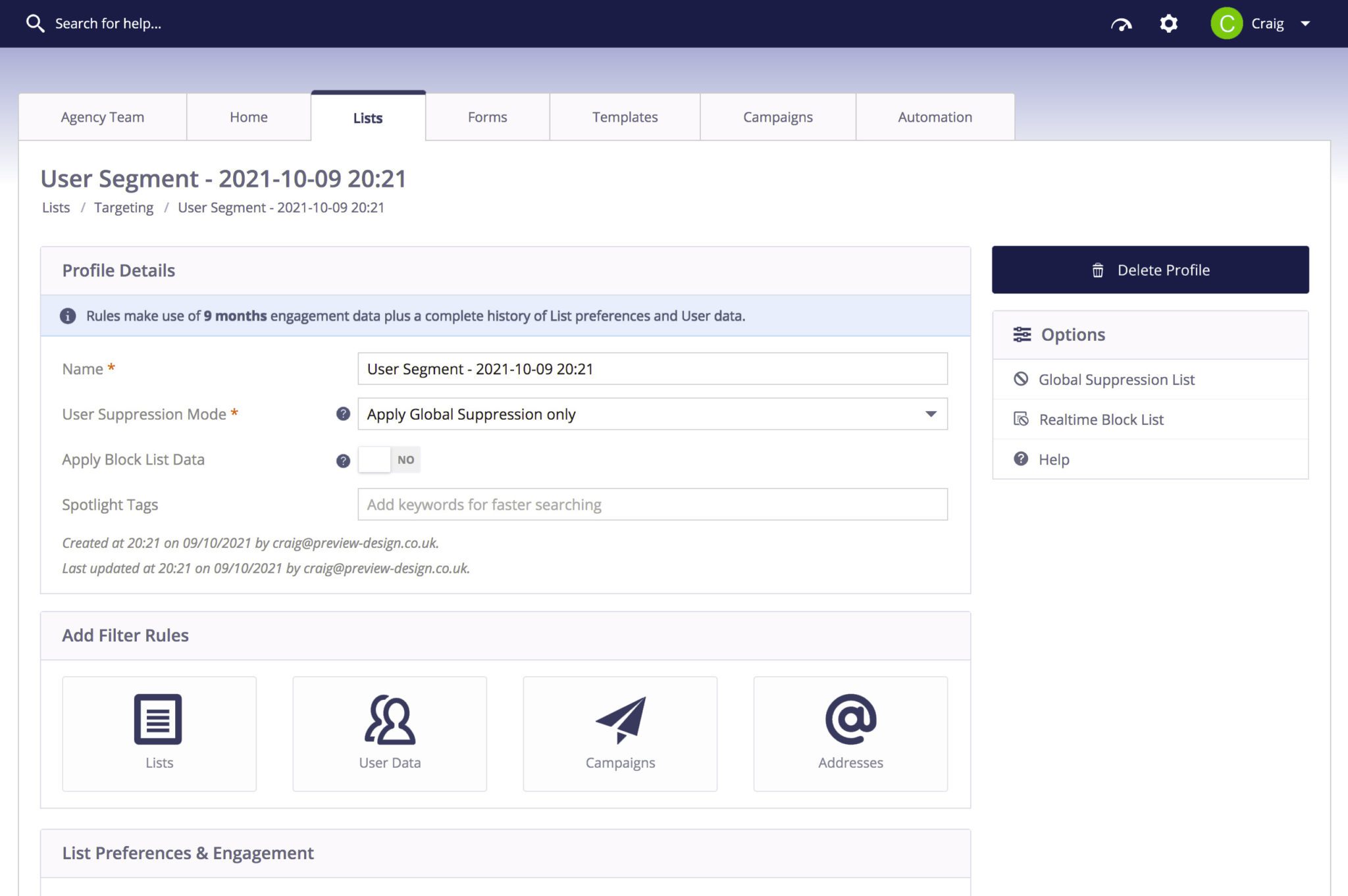Click the Apply Block List Data question mark
Image resolution: width=1348 pixels, height=896 pixels.
tap(343, 459)
